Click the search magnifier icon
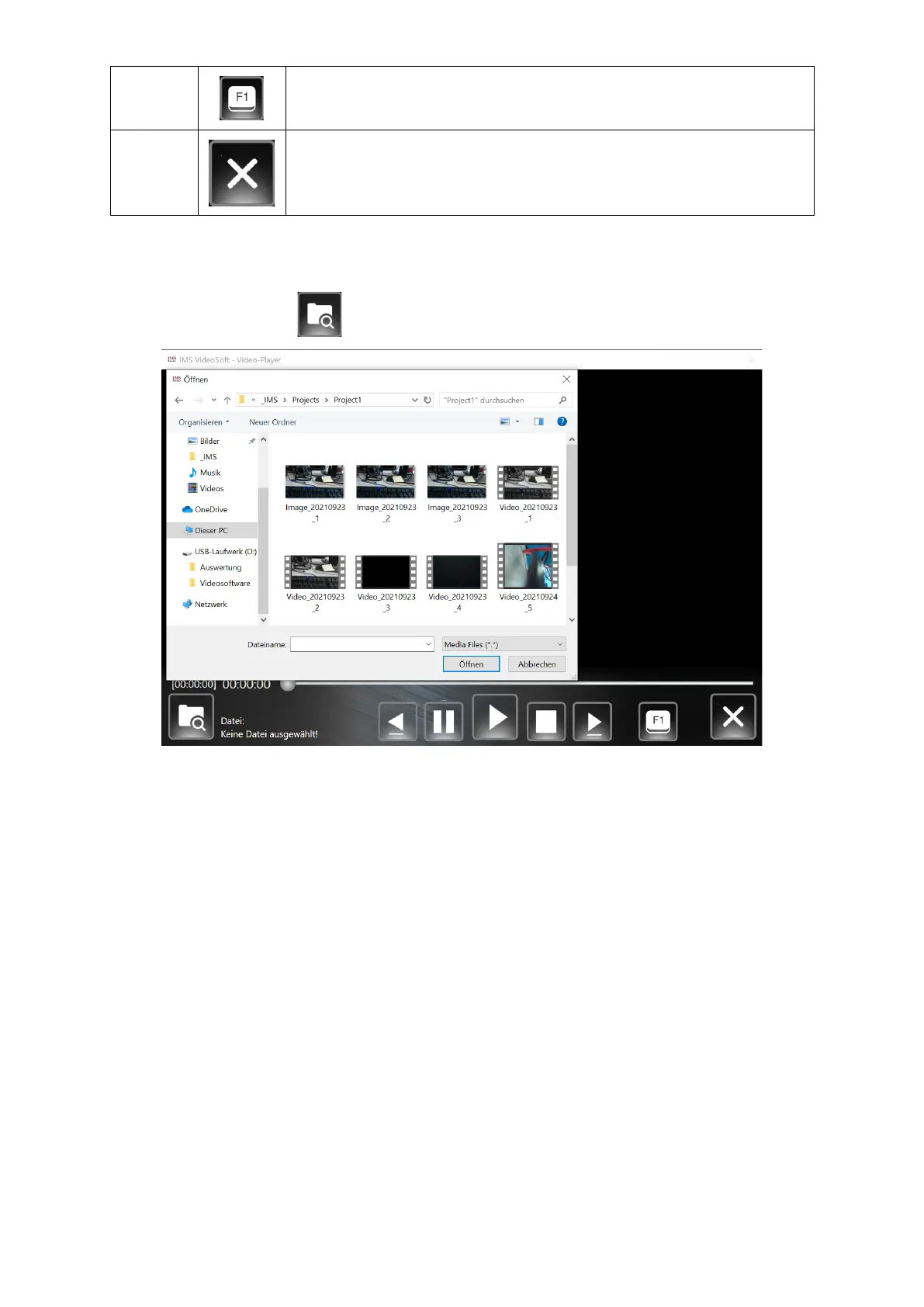 coord(563,400)
